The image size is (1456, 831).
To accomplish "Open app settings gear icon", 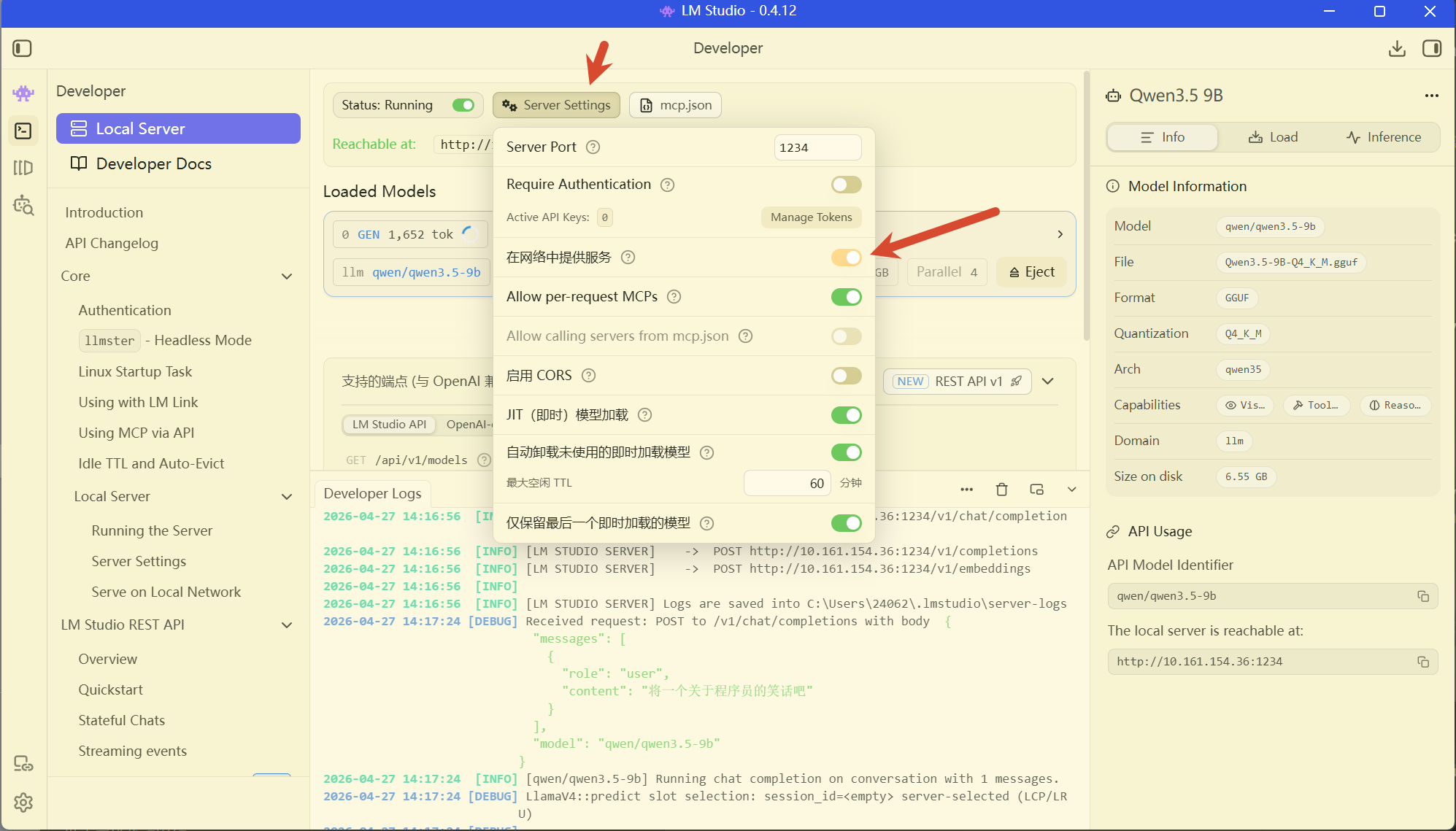I will tap(23, 803).
